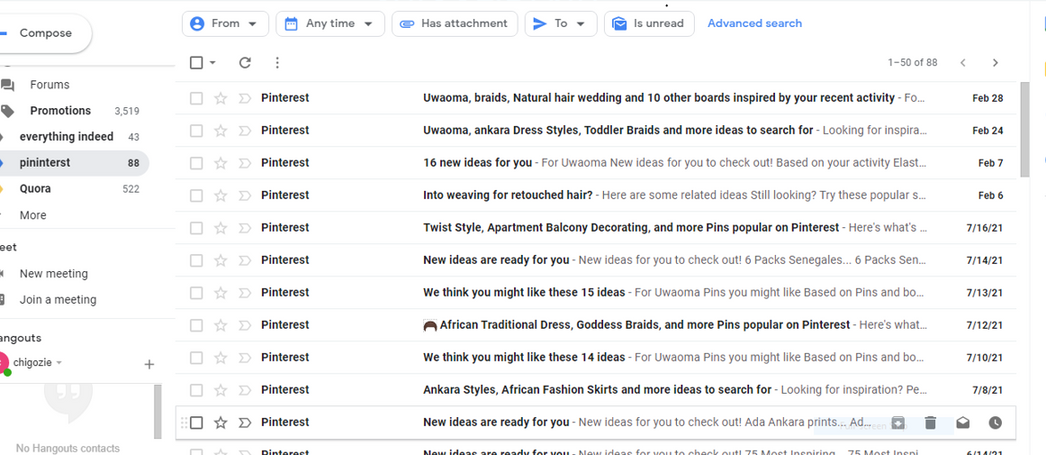Star the Feb 24 Pinterest email
Screen dimensions: 1046x455
coord(220,131)
